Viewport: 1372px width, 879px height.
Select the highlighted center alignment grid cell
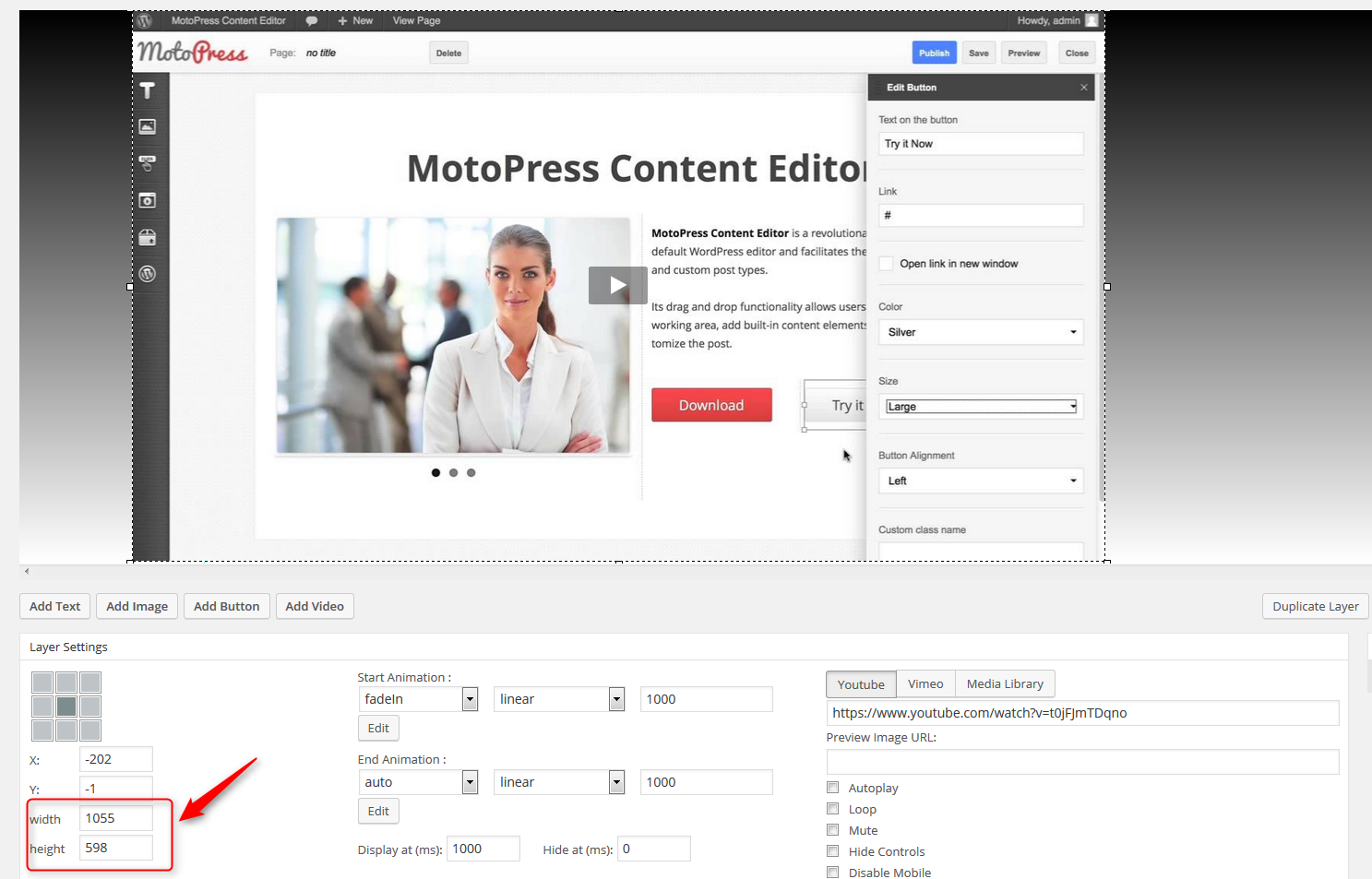(x=66, y=707)
